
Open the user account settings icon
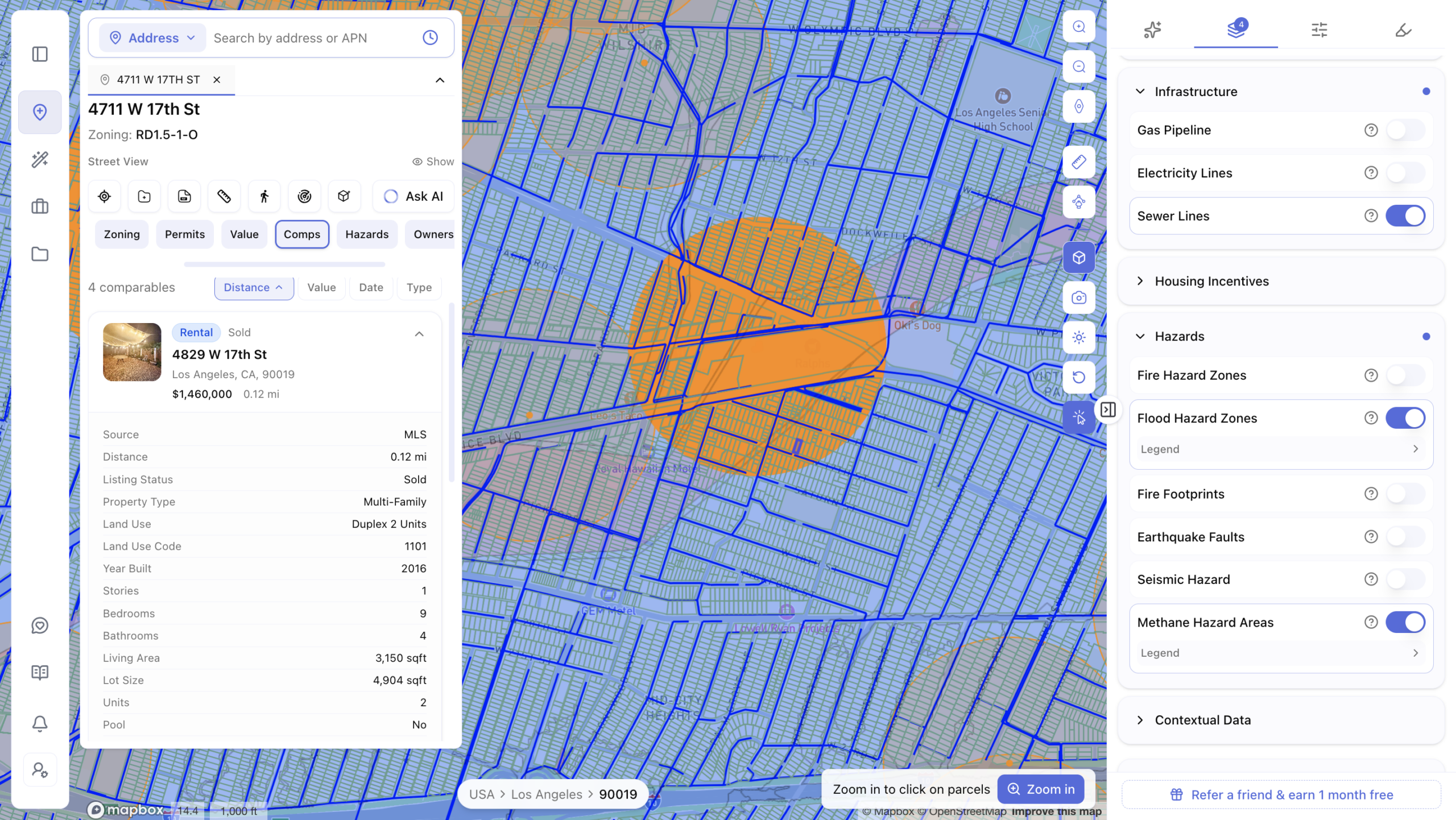click(x=40, y=770)
